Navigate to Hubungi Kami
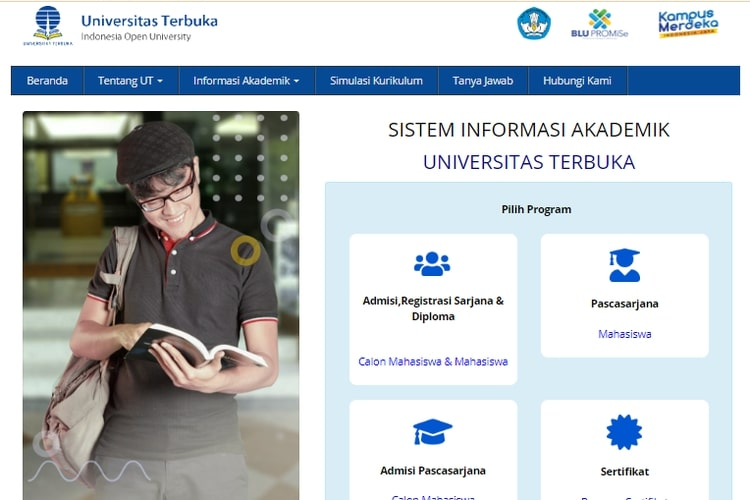The height and width of the screenshot is (500, 750). (x=577, y=81)
